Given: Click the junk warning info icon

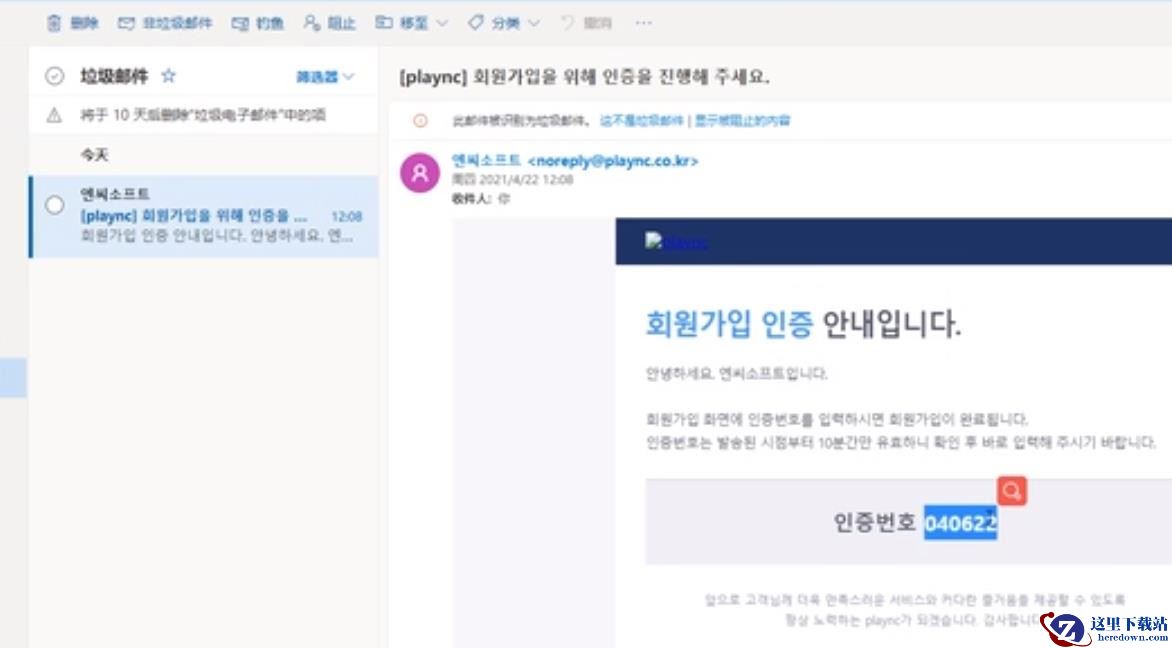Looking at the screenshot, I should click(420, 121).
